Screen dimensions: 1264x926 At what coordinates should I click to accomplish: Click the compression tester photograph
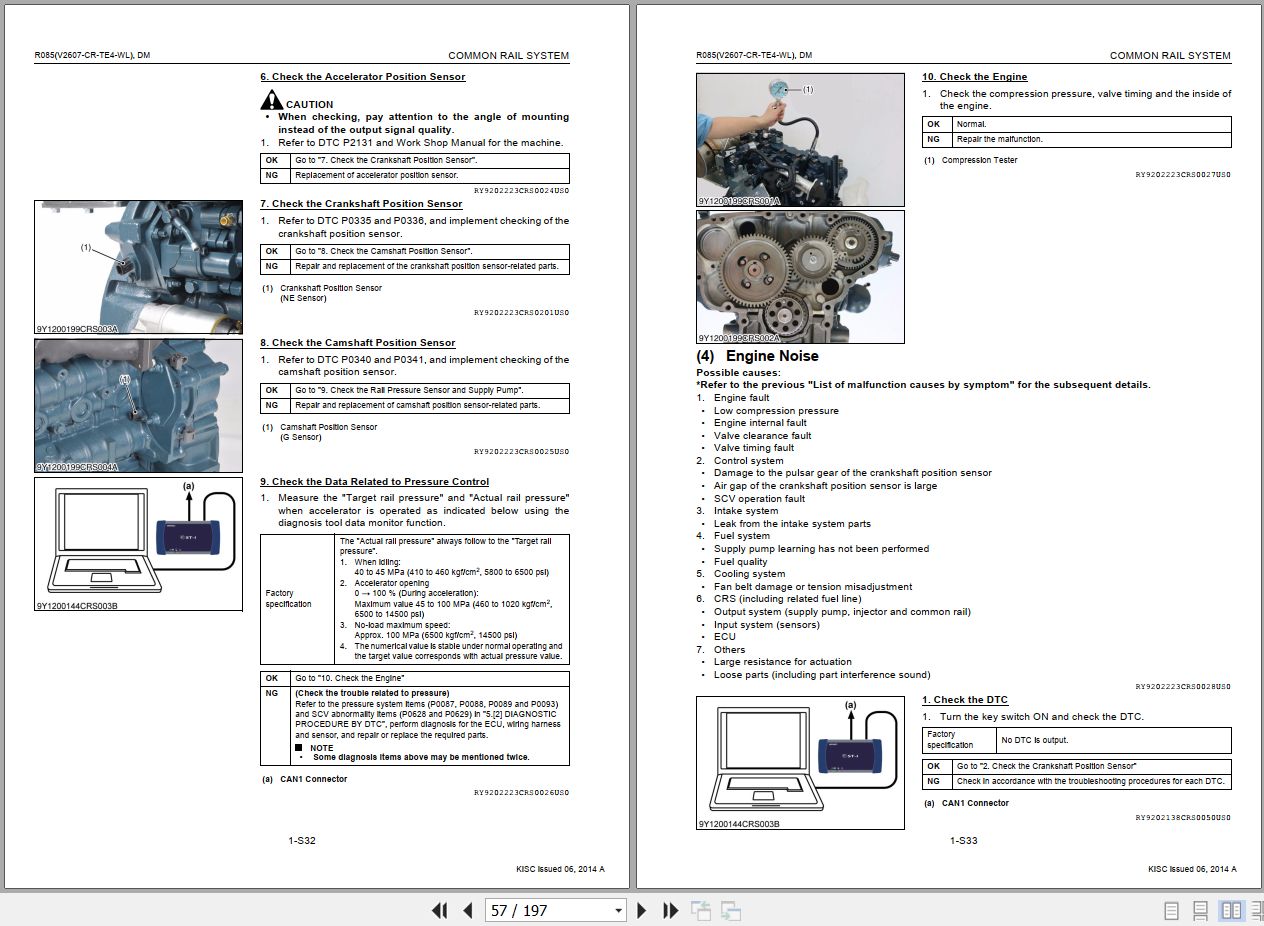click(800, 138)
